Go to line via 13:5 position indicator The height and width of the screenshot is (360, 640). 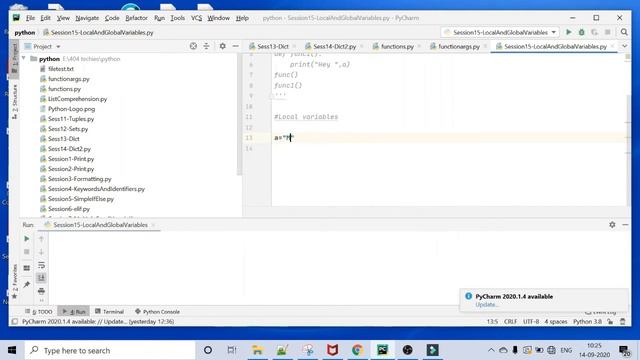coord(492,322)
